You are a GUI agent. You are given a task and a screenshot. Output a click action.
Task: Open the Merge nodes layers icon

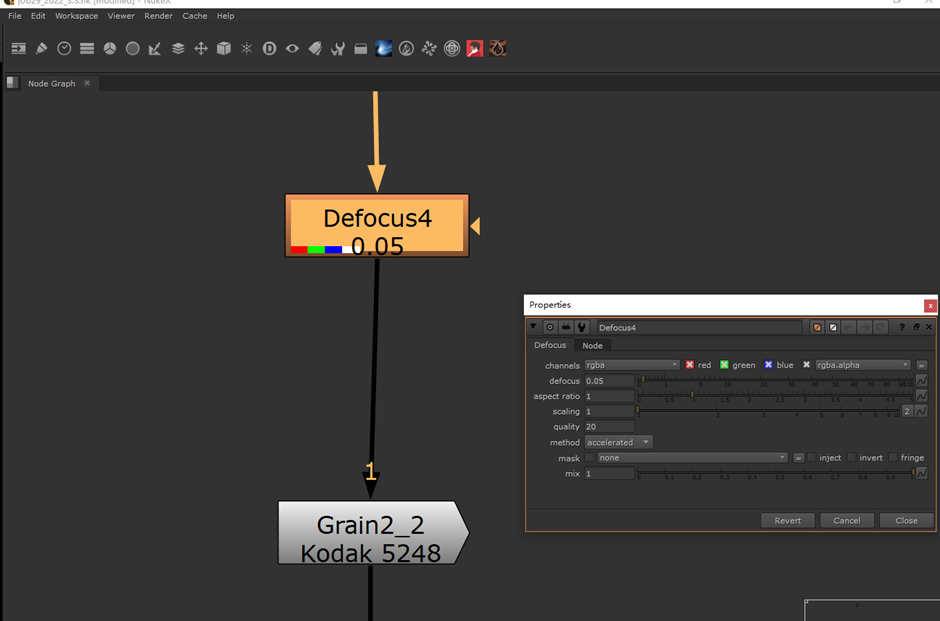pyautogui.click(x=178, y=48)
